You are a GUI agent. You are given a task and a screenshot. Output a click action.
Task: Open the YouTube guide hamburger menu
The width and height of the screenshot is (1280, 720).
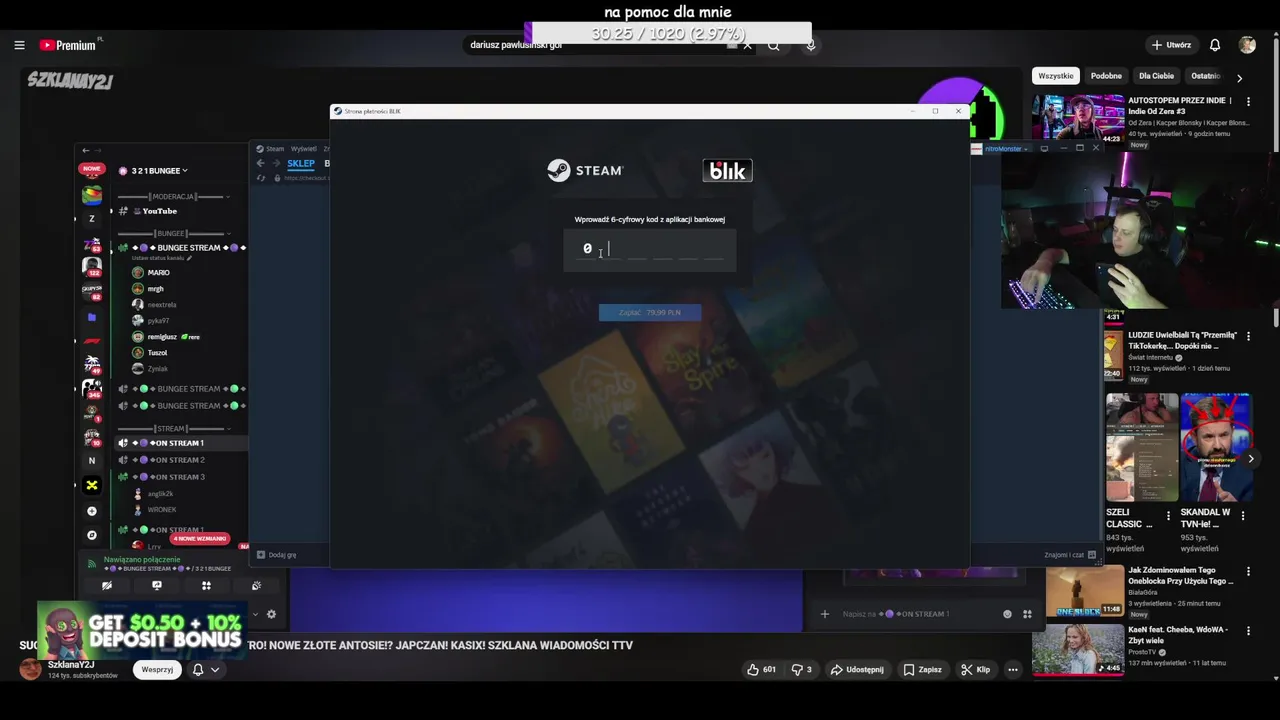coord(19,45)
